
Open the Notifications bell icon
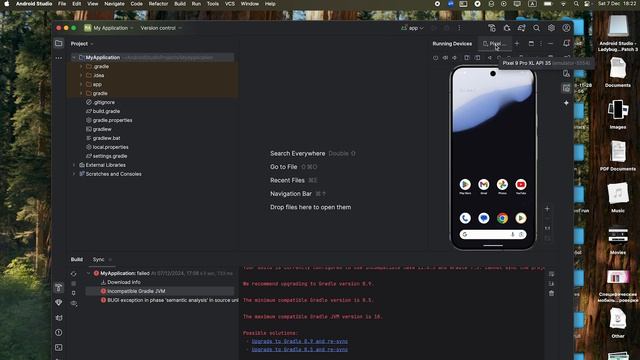pos(566,43)
